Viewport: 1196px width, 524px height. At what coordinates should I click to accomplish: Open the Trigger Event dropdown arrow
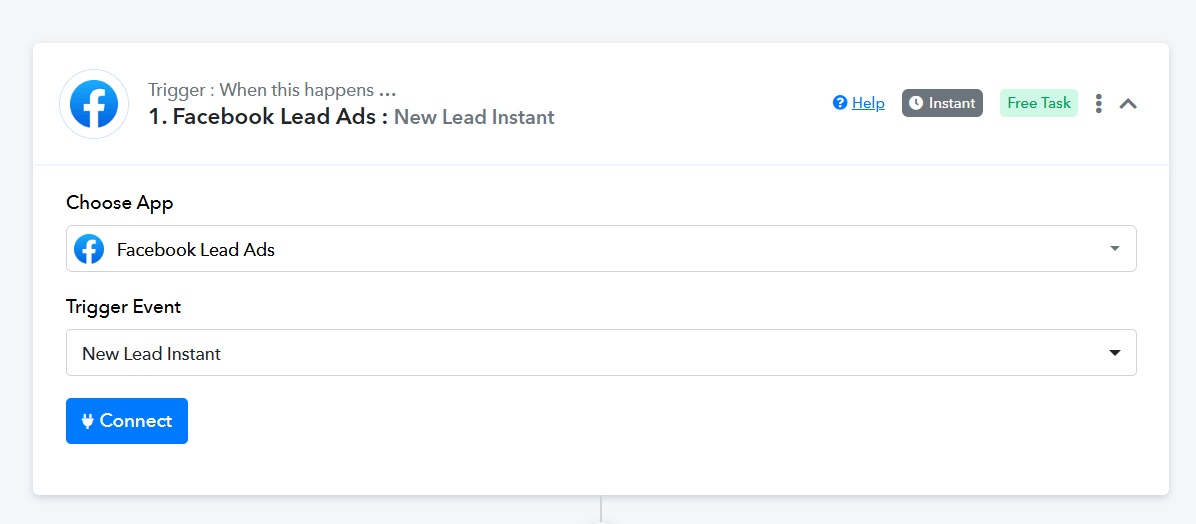click(x=1114, y=353)
